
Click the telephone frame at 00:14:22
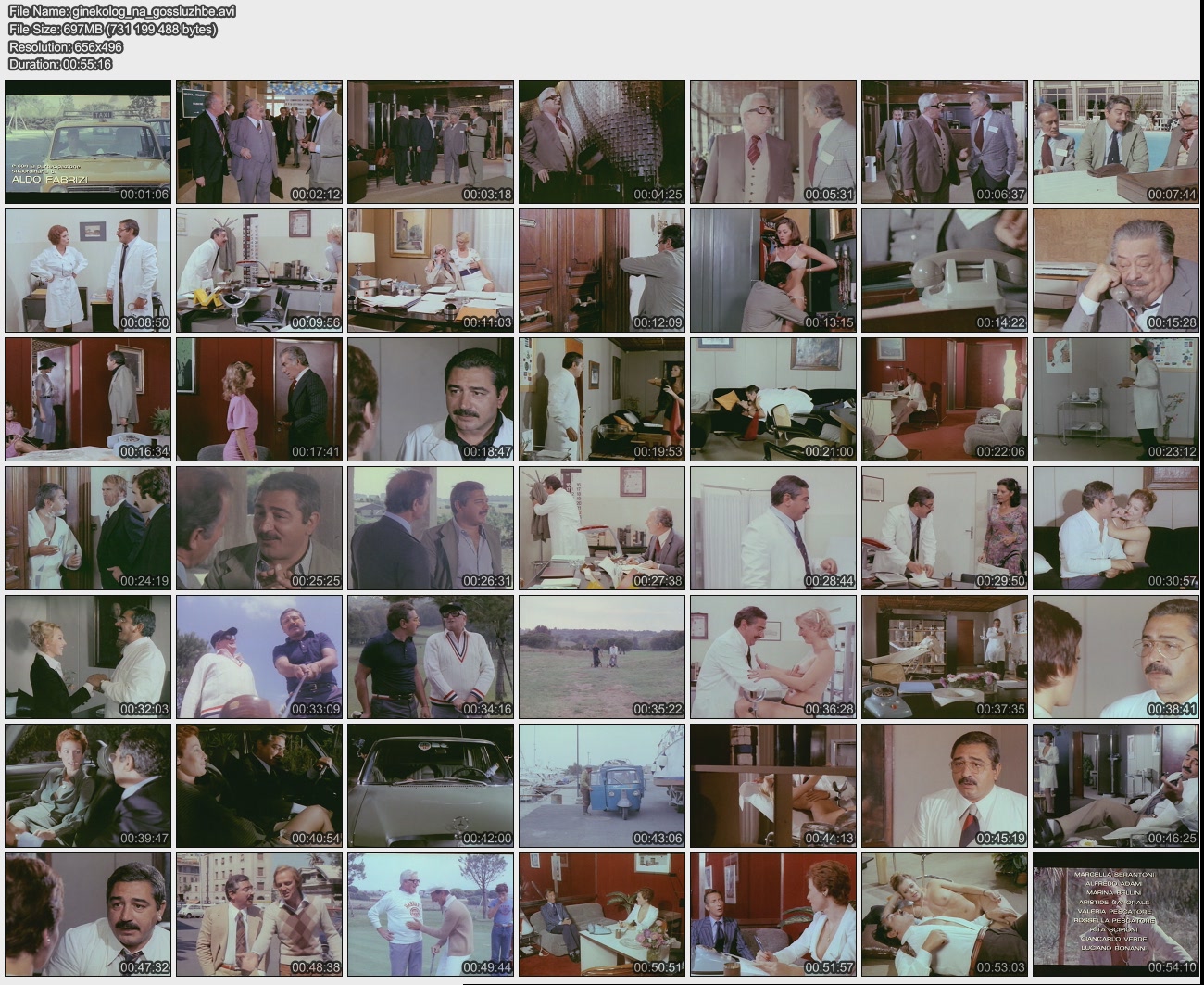tap(945, 271)
